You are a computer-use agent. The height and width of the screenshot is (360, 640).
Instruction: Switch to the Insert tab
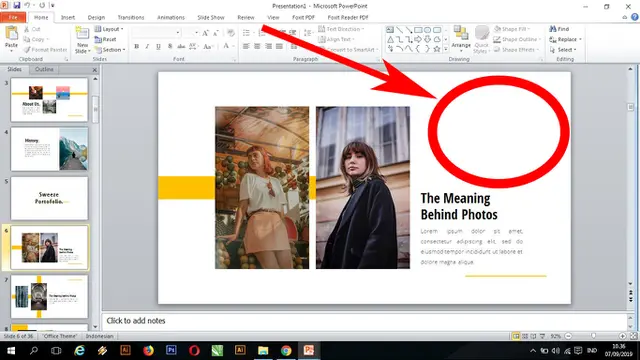(68, 18)
